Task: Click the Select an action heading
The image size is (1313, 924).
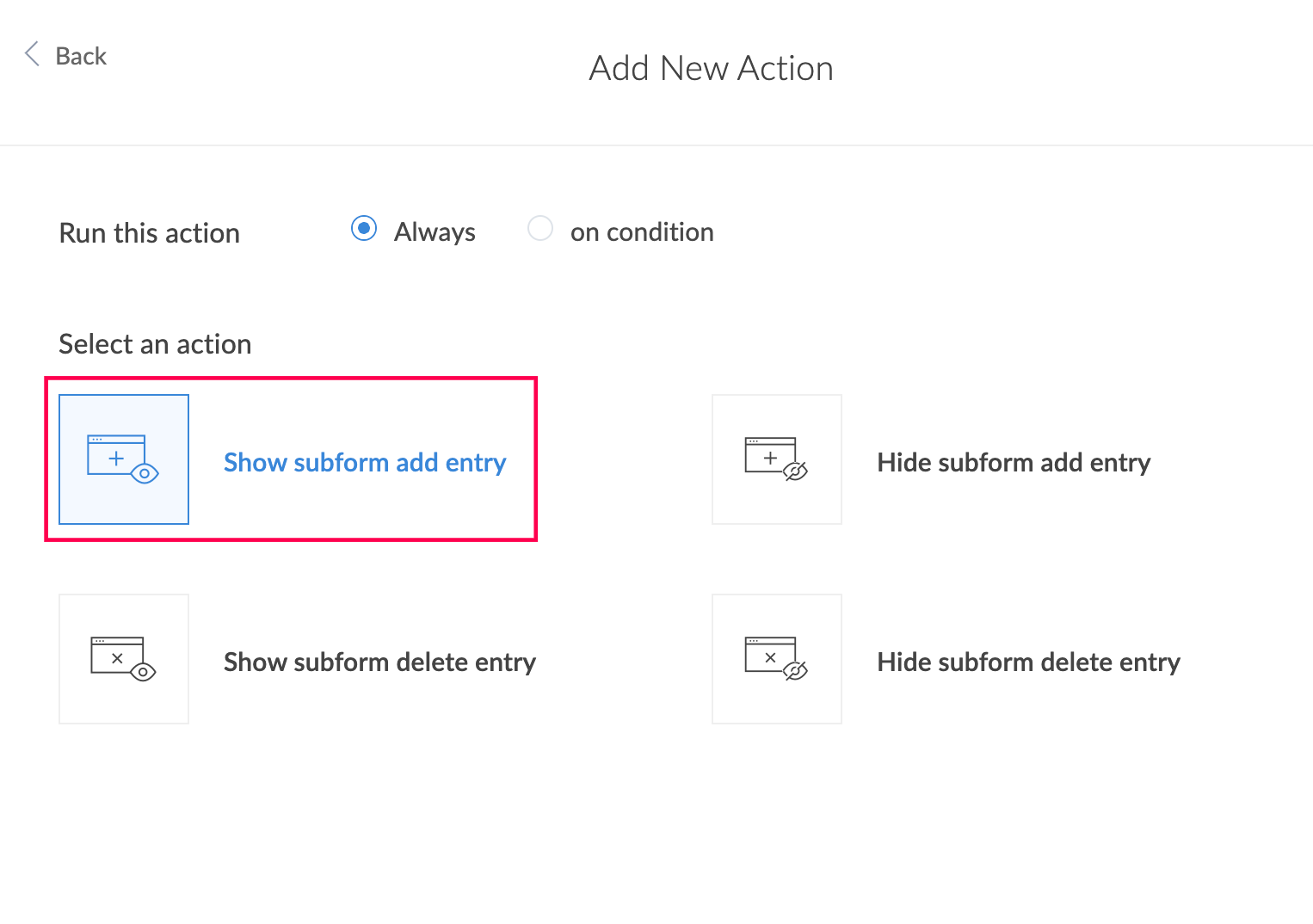Action: click(155, 344)
